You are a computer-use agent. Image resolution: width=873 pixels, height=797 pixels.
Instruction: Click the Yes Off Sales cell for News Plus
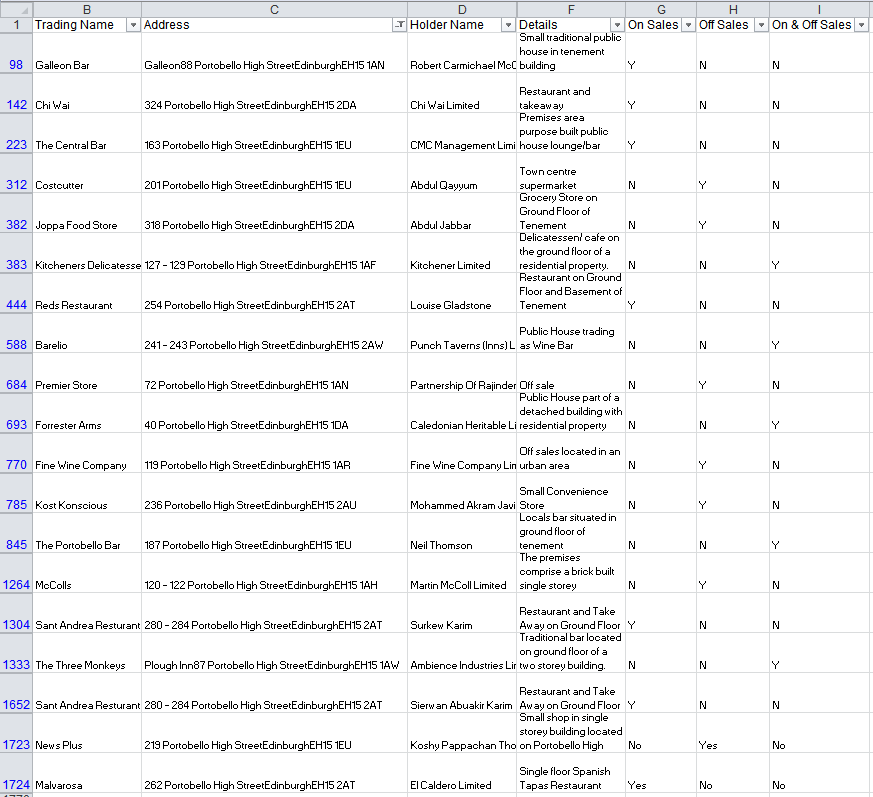733,733
